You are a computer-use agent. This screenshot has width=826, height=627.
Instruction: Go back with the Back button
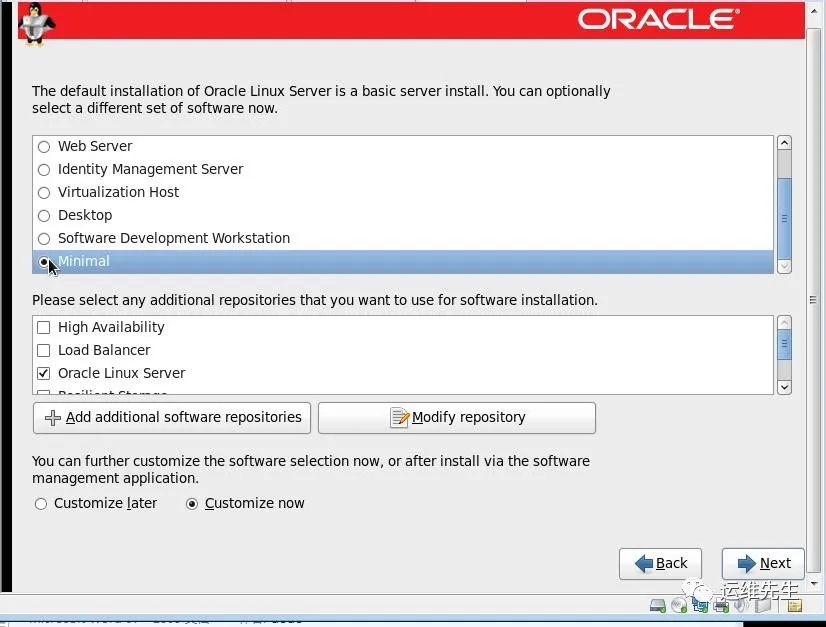point(661,564)
